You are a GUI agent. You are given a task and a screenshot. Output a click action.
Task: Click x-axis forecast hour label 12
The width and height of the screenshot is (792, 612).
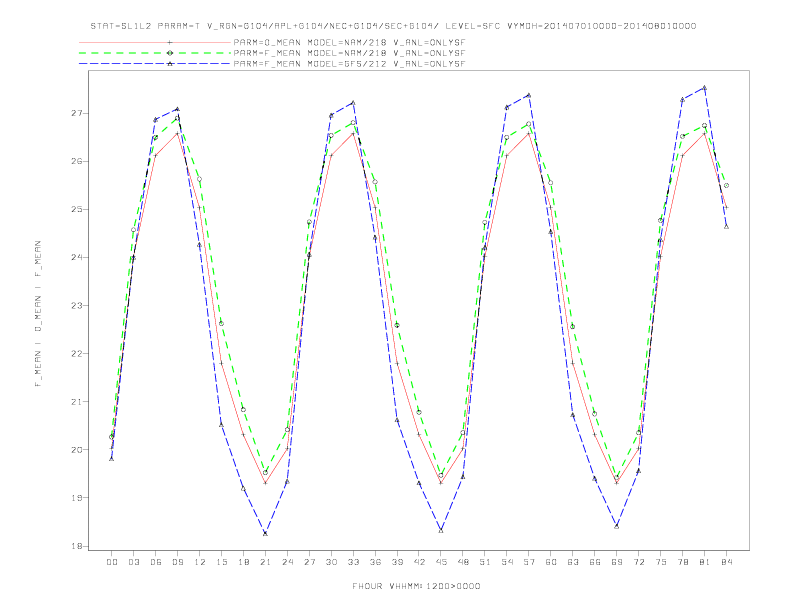pyautogui.click(x=200, y=562)
